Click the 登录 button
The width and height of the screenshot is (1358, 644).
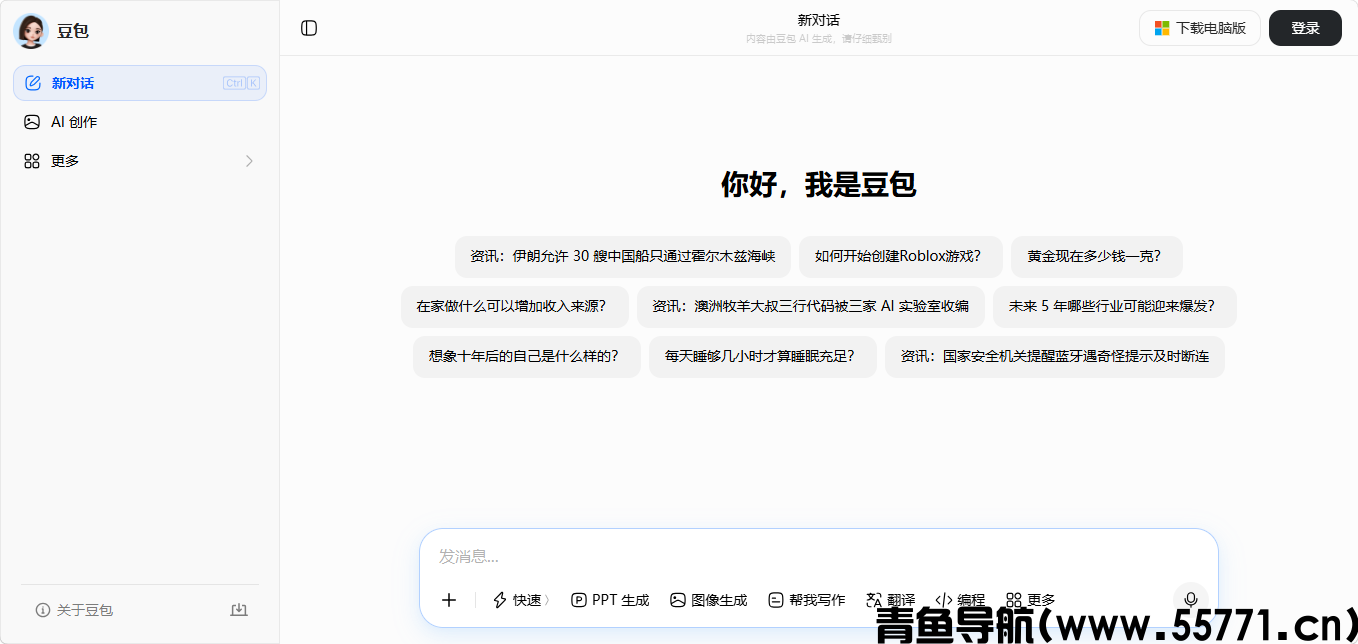(x=1305, y=28)
